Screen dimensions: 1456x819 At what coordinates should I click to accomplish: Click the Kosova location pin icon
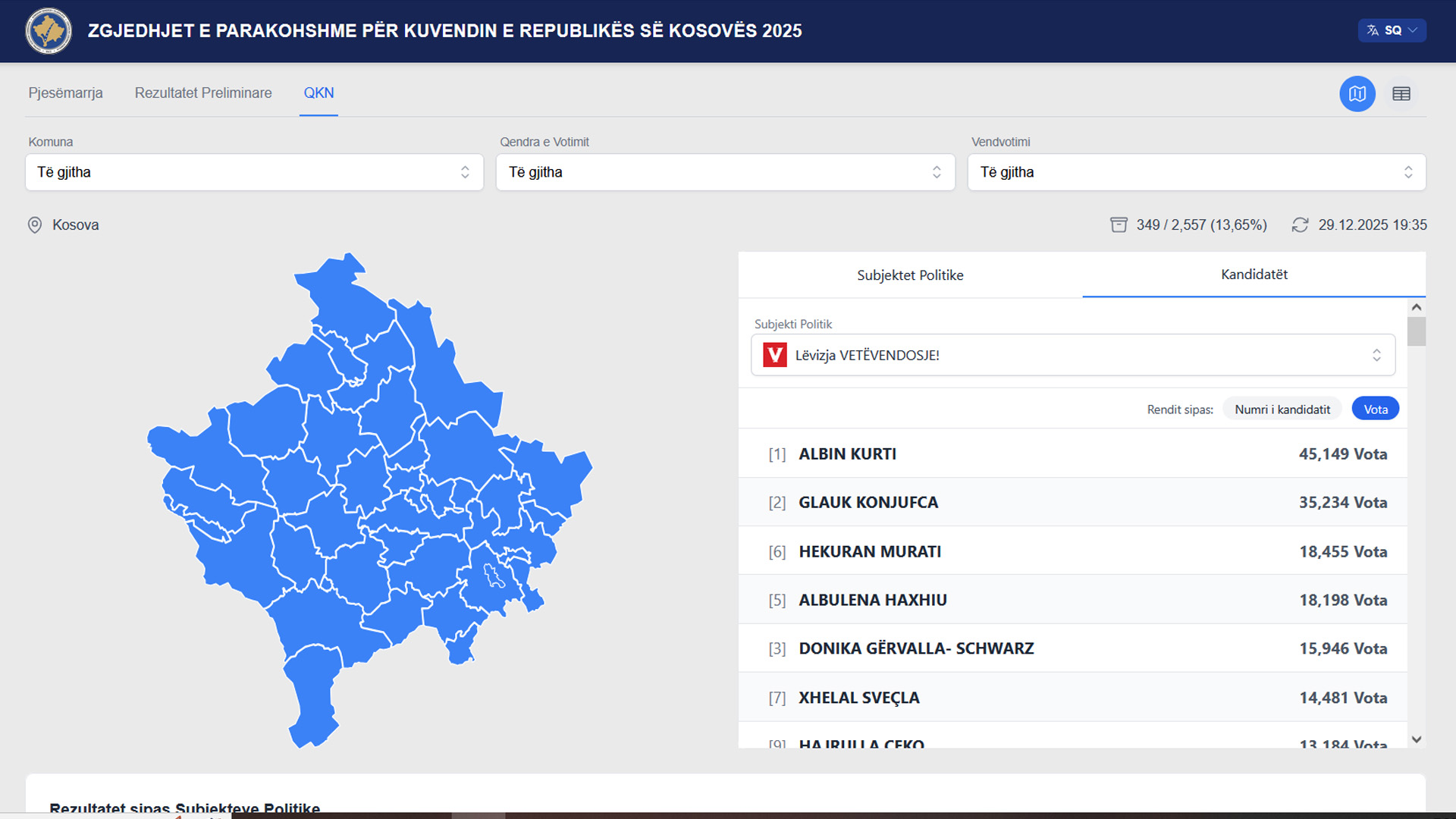click(x=35, y=225)
